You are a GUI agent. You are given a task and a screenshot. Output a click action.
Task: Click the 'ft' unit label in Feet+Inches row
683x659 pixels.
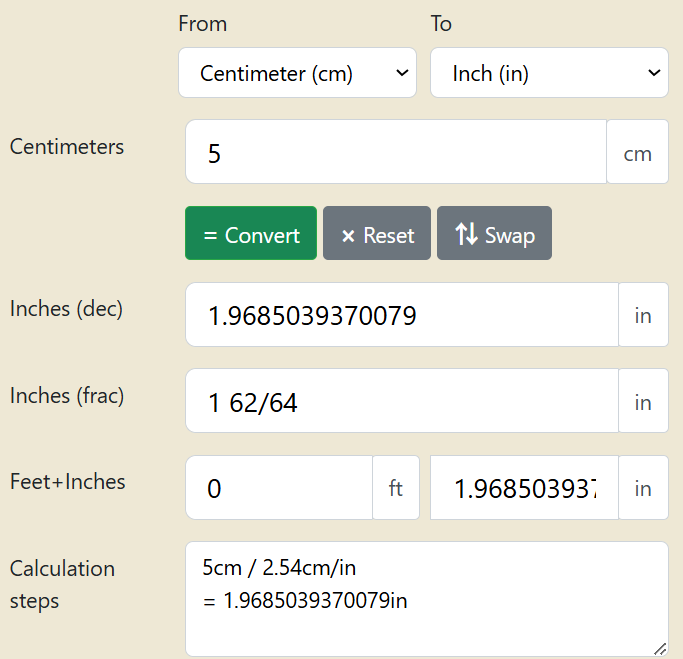click(x=396, y=487)
